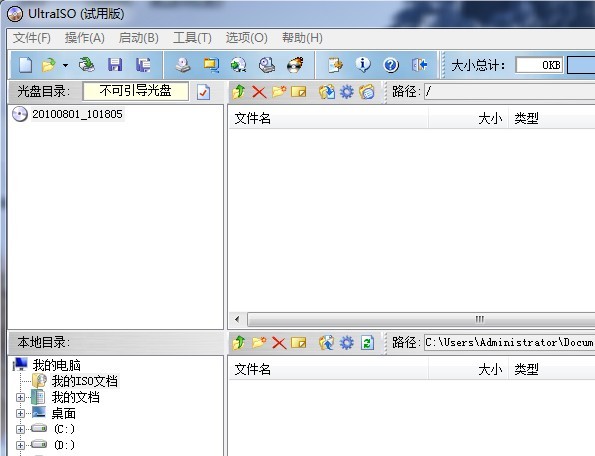Click the Save floppy disk icon

(x=115, y=65)
